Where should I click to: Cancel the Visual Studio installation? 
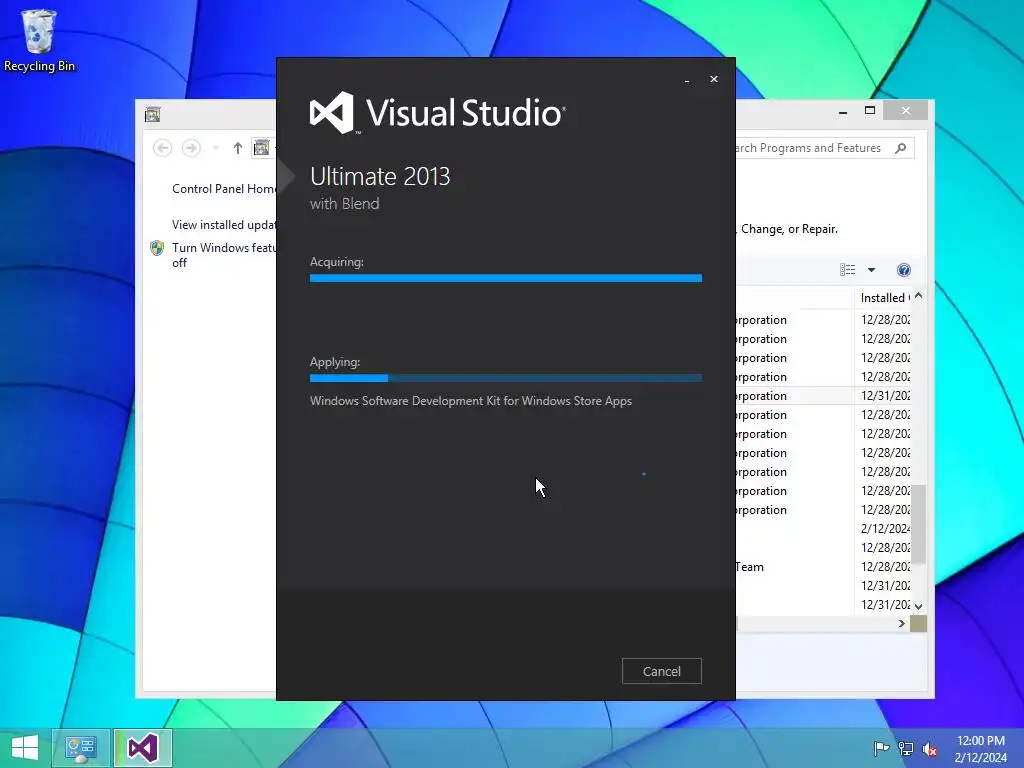662,671
